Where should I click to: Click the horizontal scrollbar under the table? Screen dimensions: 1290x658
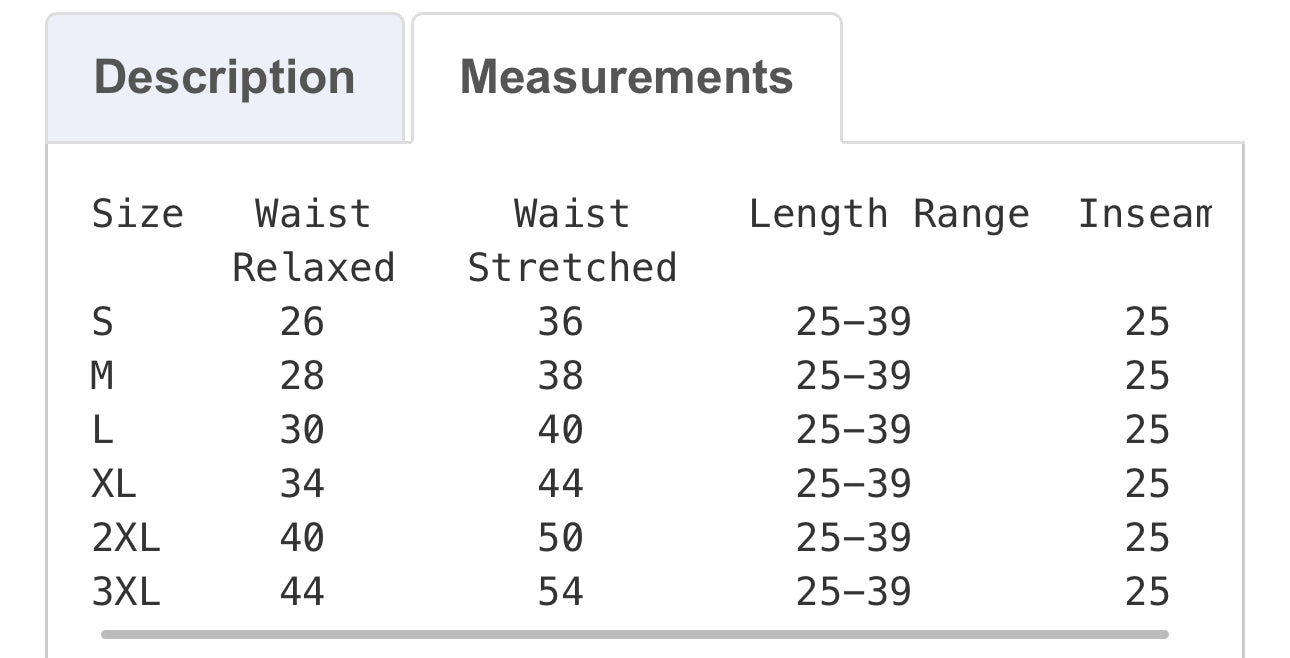coord(634,634)
